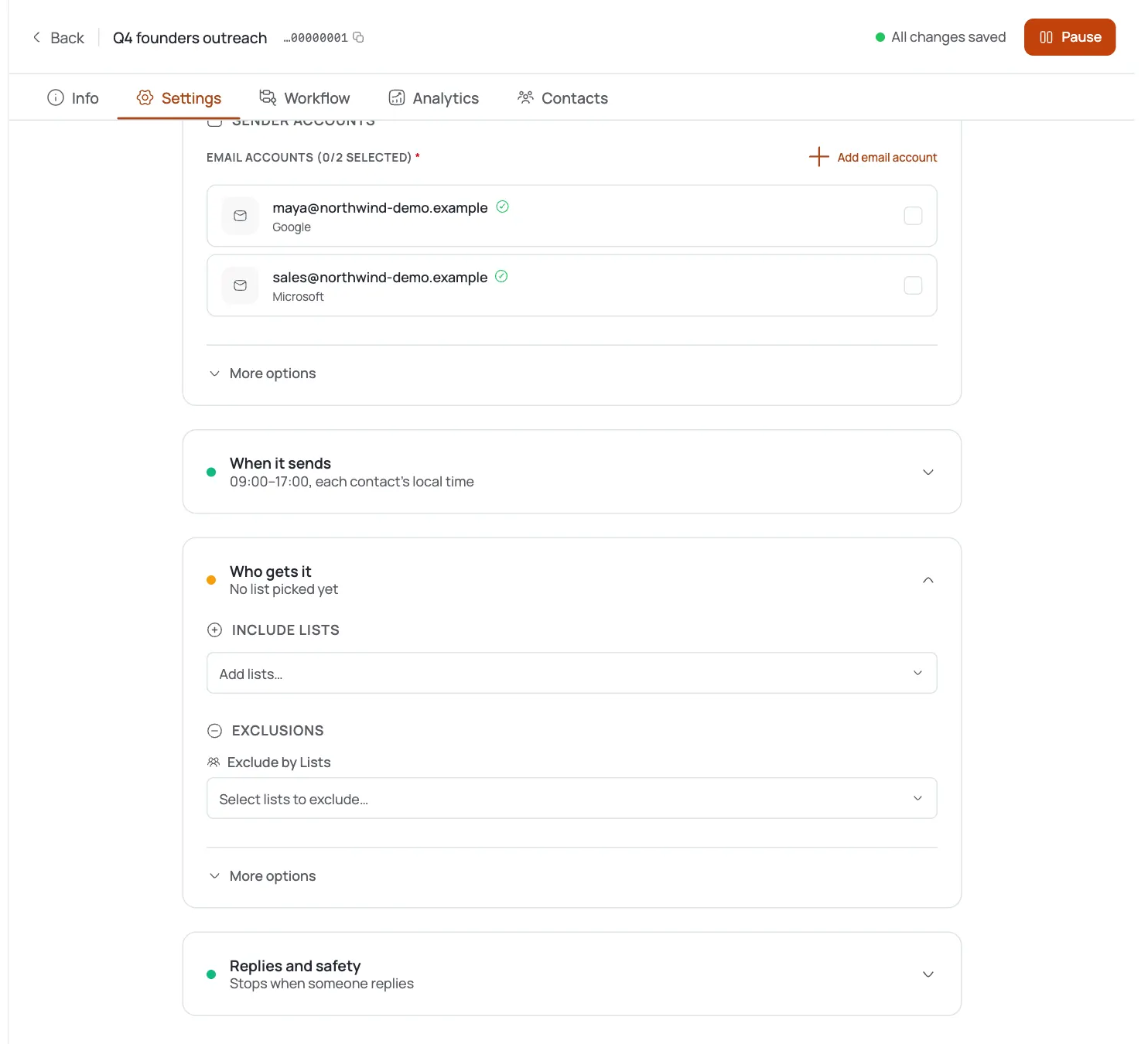Screen dimensions: 1148x1044
Task: Copy the campaign ID ...00000001
Action: coord(358,37)
